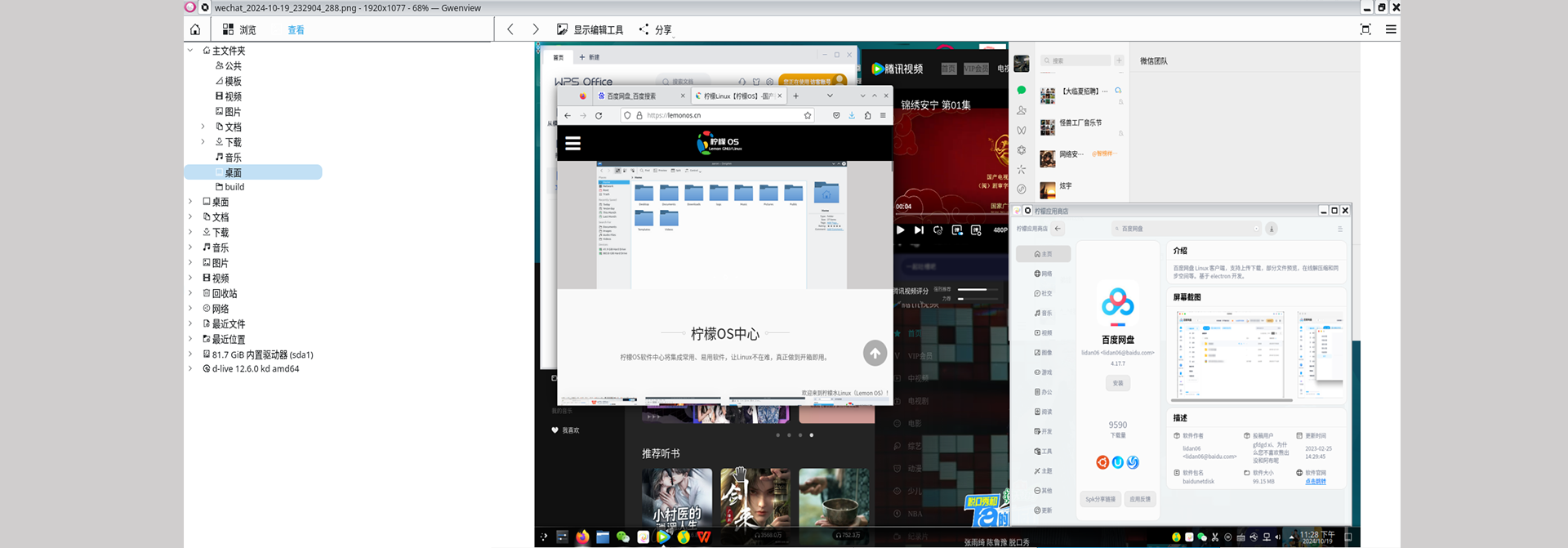Collapse the 主文件夹 tree node
This screenshot has height=548, width=1568.
pos(190,51)
